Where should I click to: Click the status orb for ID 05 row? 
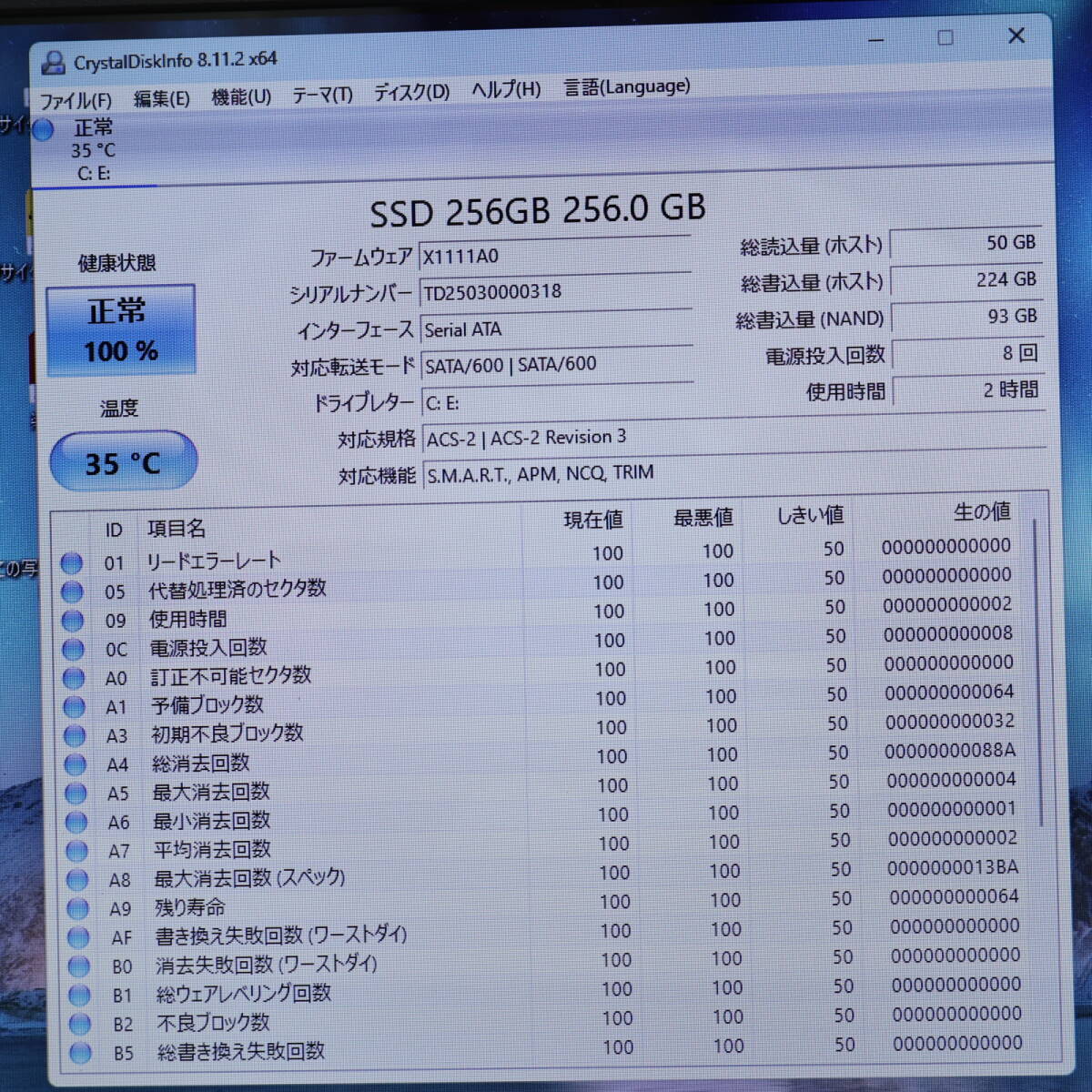[73, 592]
